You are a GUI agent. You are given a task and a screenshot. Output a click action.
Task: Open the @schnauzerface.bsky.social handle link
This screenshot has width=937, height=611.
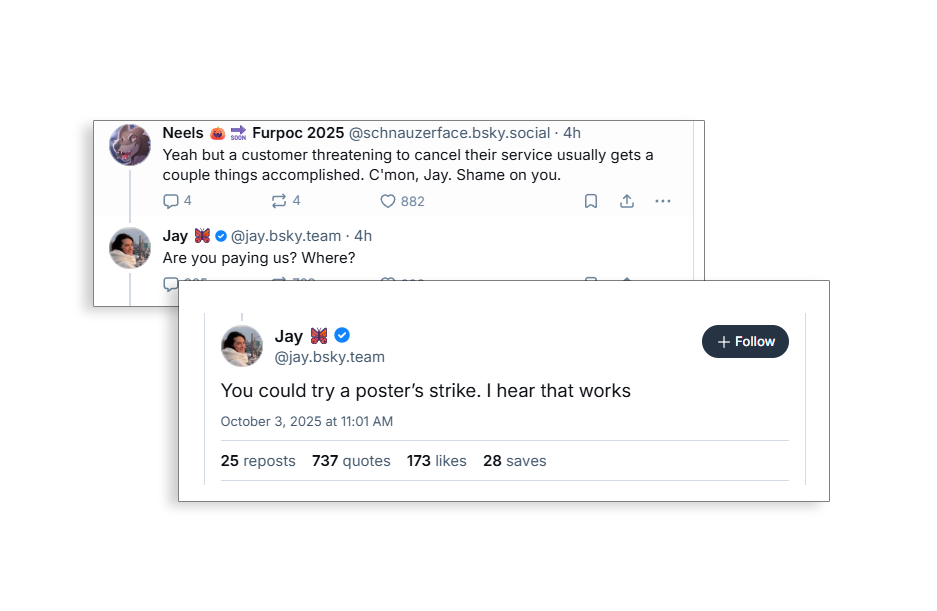[x=449, y=133]
